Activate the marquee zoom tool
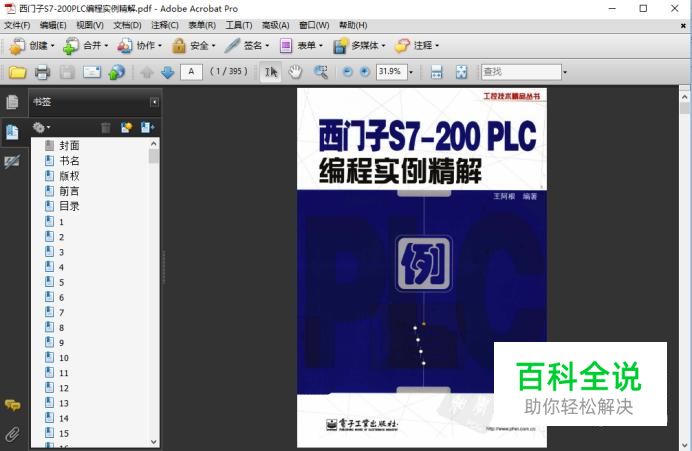Viewport: 692px width, 451px height. [x=321, y=72]
